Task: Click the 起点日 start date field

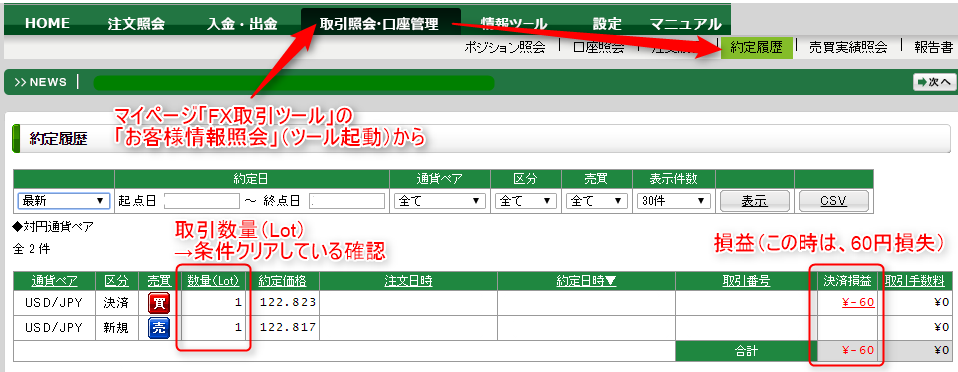Action: click(201, 200)
